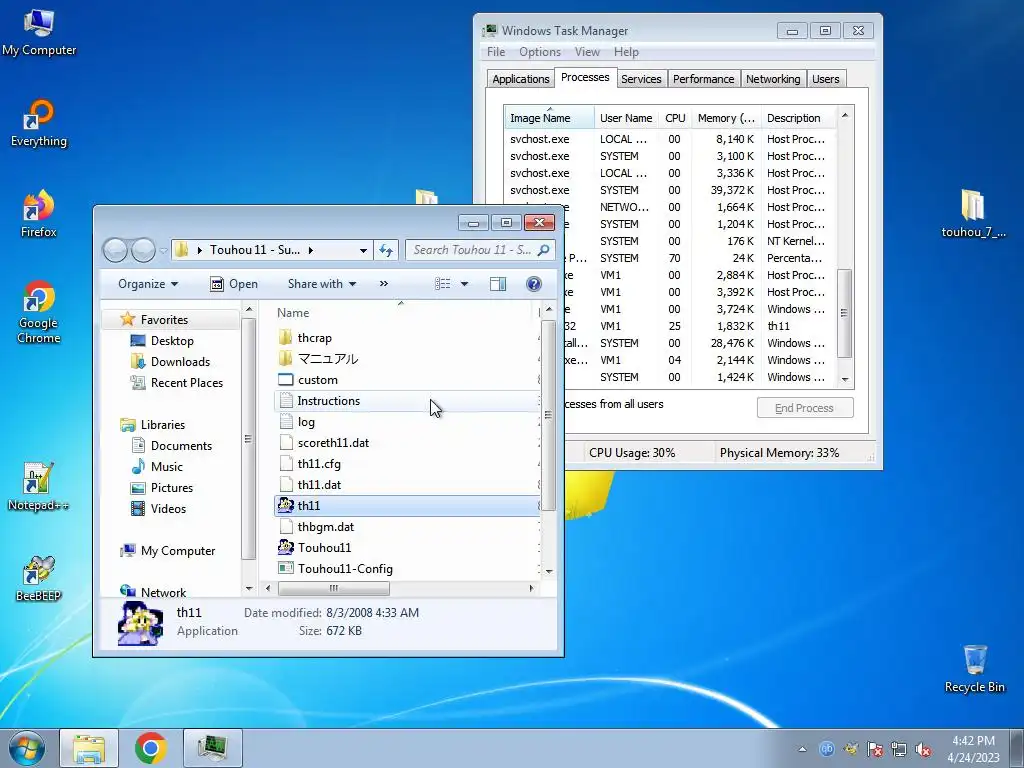Expand more view options dropdown arrow
Image resolution: width=1024 pixels, height=768 pixels.
(464, 283)
